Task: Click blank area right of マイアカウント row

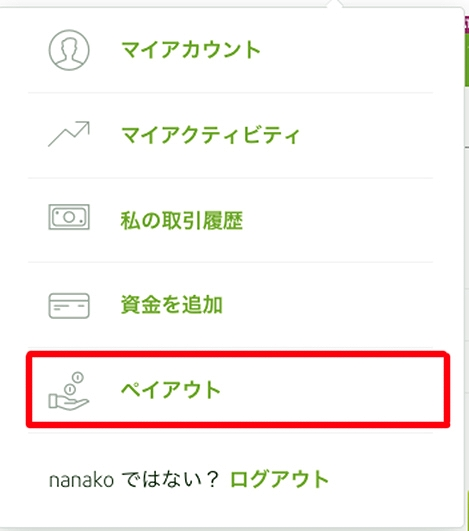Action: pos(347,50)
